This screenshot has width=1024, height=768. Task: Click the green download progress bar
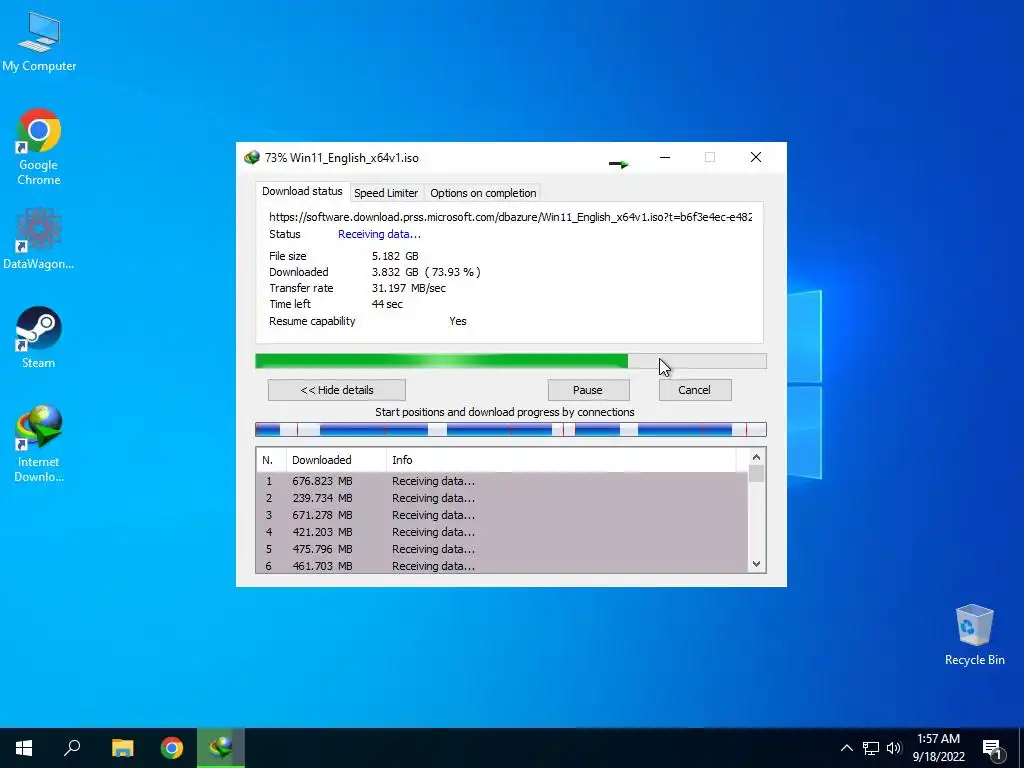pyautogui.click(x=511, y=361)
